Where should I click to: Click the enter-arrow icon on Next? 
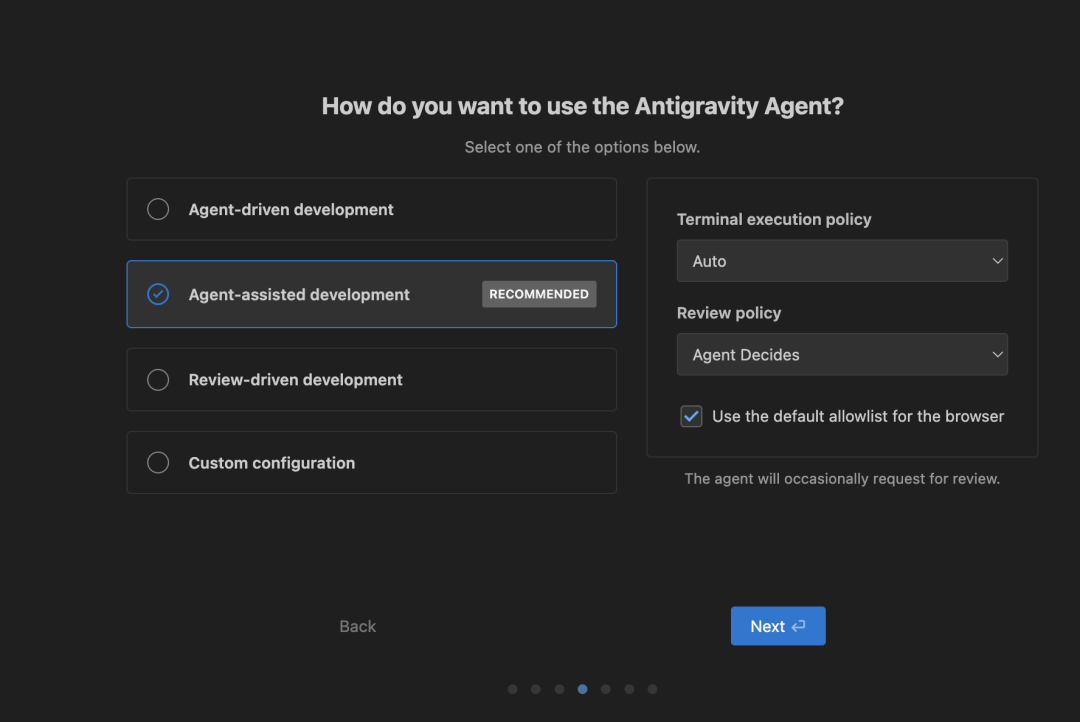click(x=798, y=626)
